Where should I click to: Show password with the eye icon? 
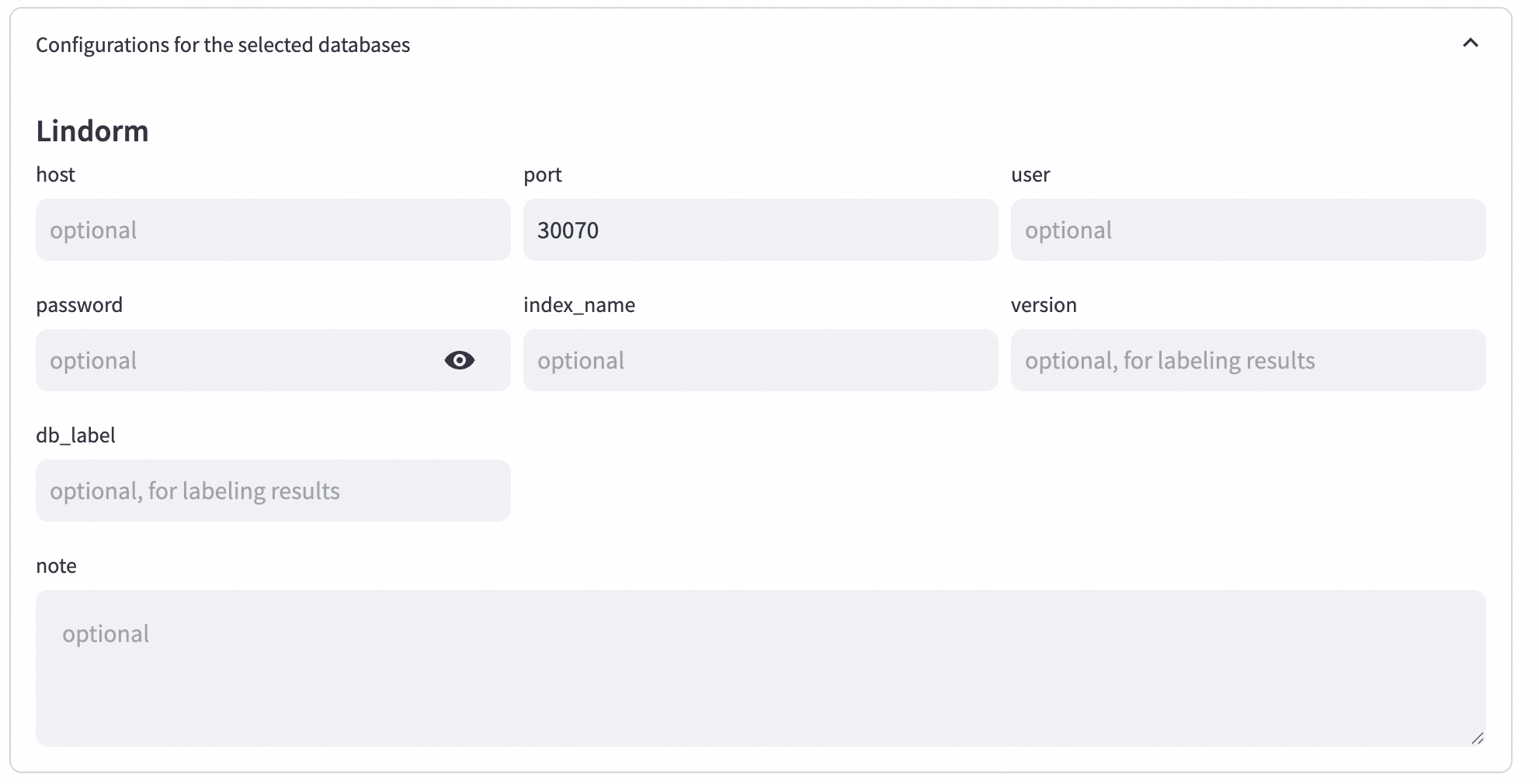click(459, 360)
